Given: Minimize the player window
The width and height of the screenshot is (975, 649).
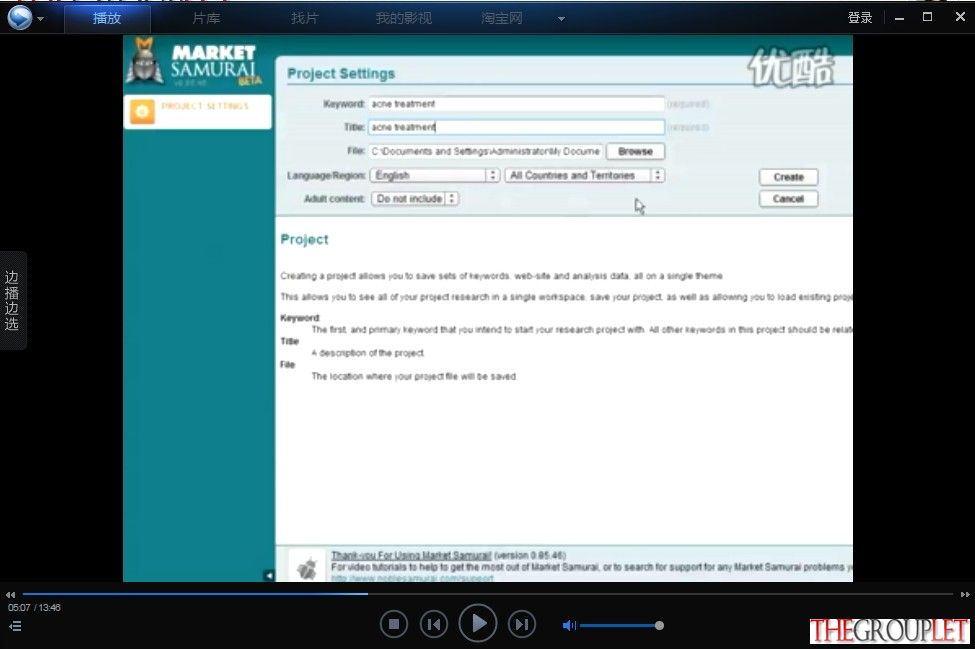Looking at the screenshot, I should click(899, 18).
